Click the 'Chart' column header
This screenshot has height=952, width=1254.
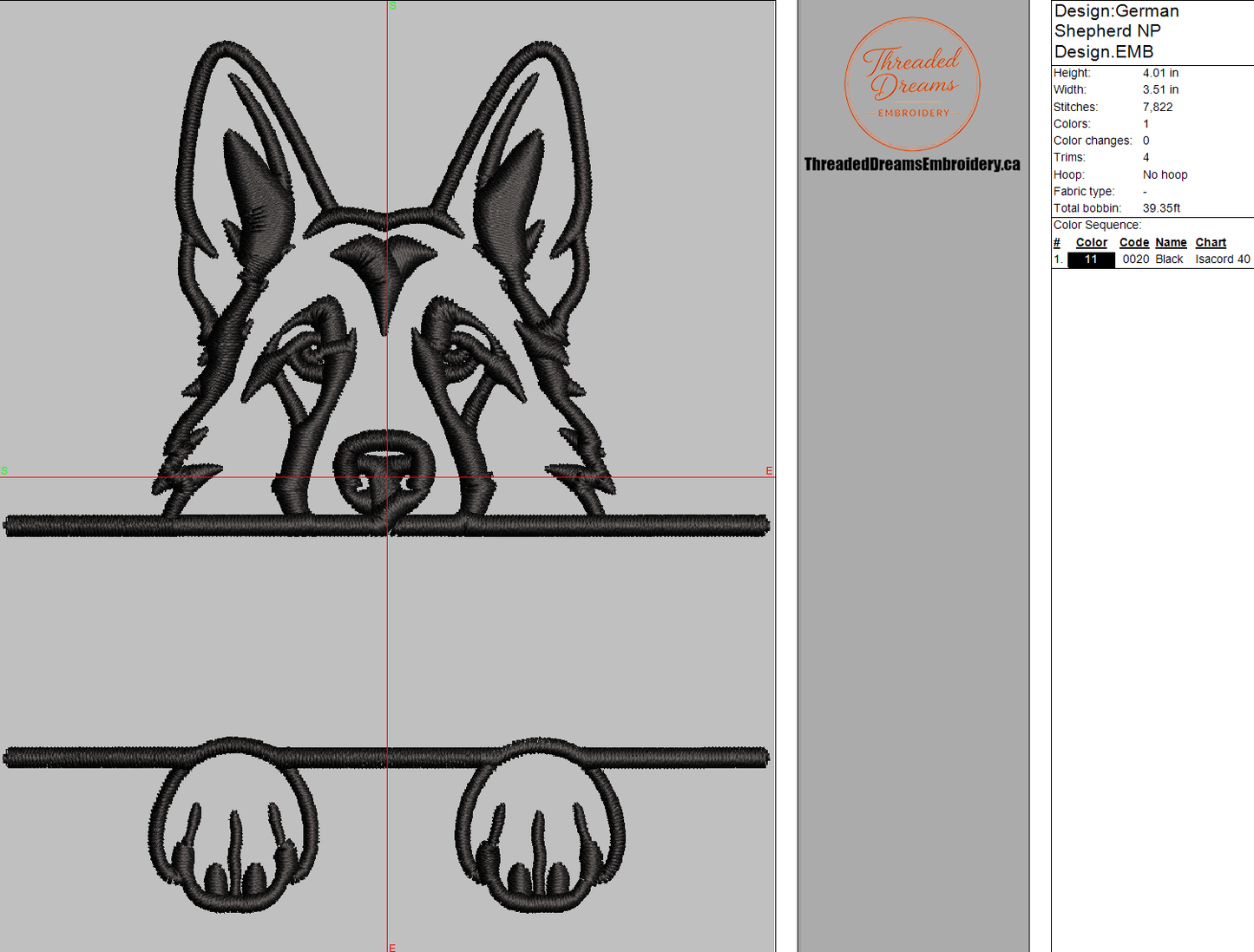pos(1211,243)
